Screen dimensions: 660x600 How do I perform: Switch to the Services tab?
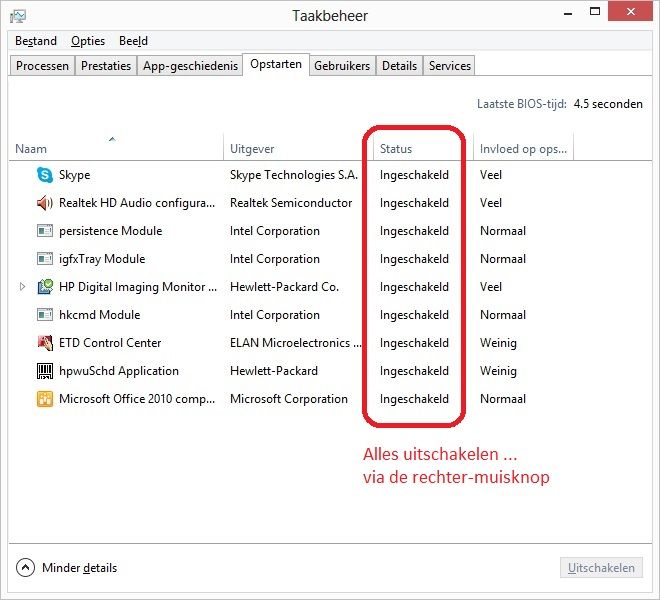click(450, 66)
